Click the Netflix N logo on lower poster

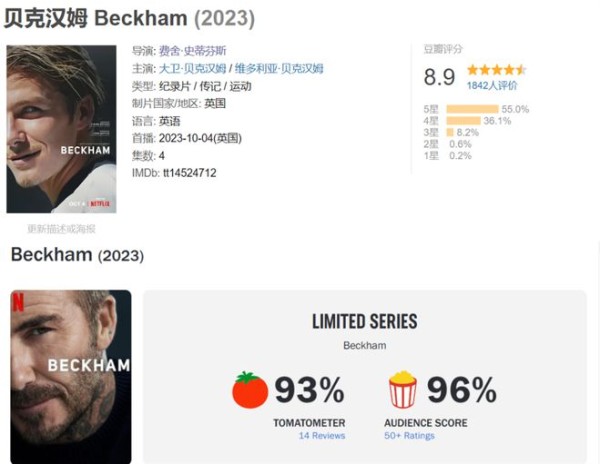click(18, 302)
